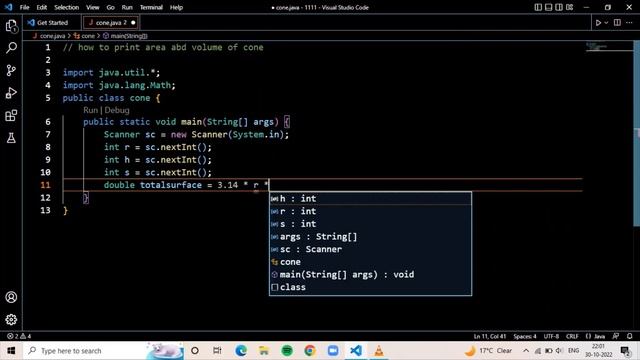Open VLC media player from taskbar
Viewport: 640px width, 360px height.
pos(379,351)
